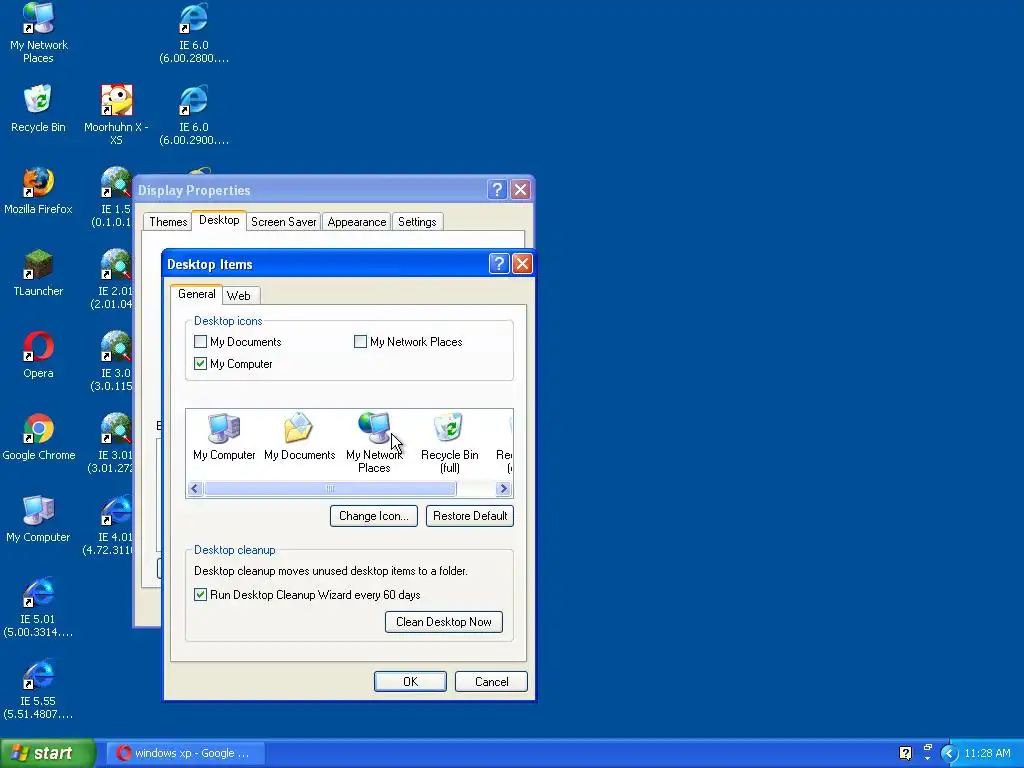Select the My Computer icon in the icon list

pyautogui.click(x=224, y=437)
